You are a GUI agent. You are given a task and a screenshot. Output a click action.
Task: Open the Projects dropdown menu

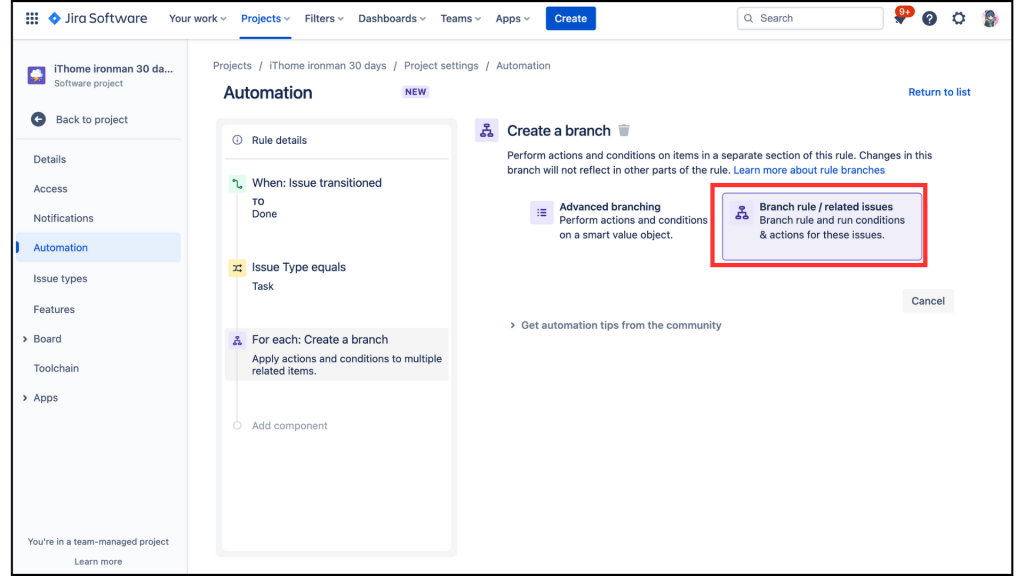[265, 18]
